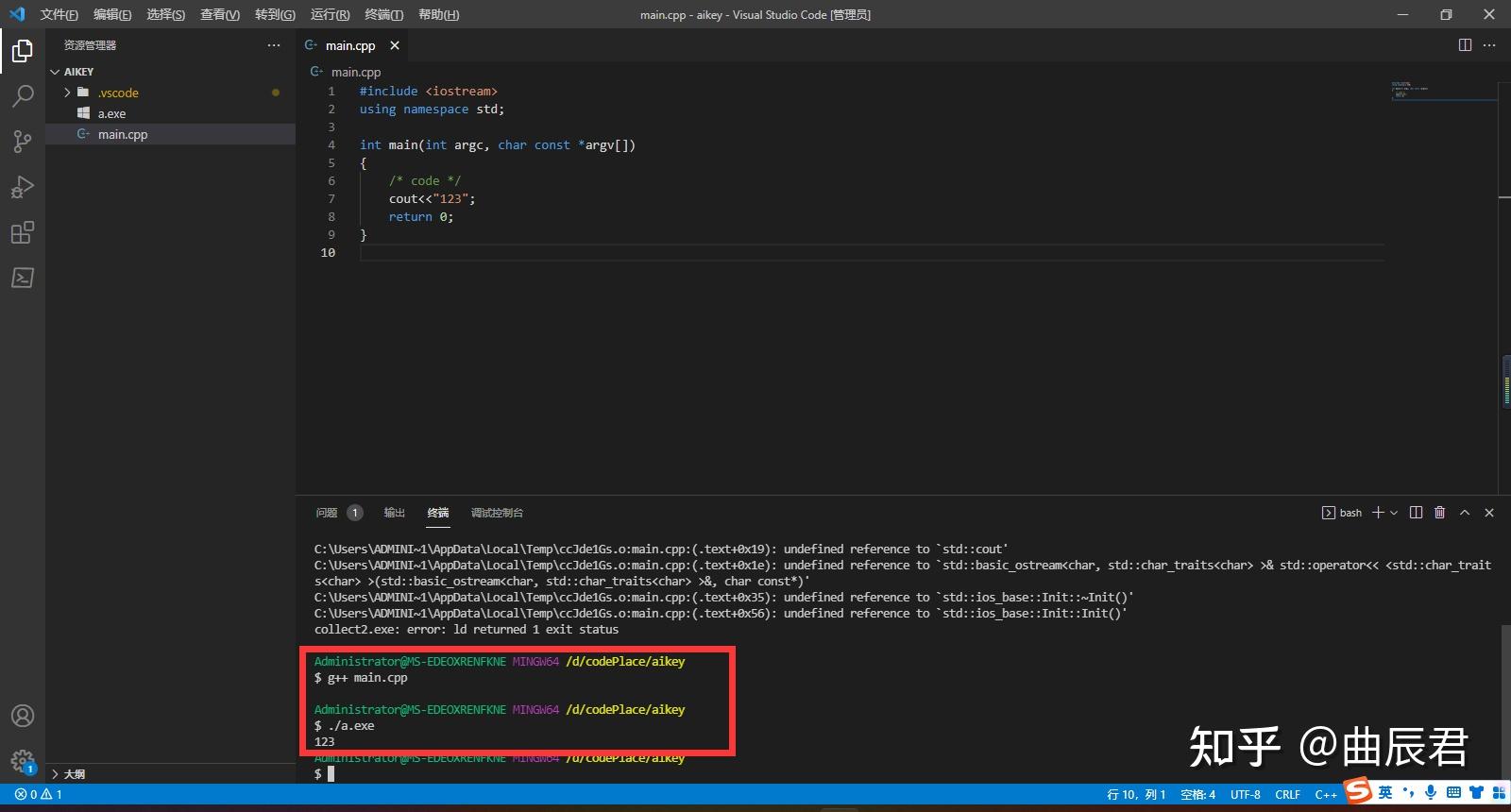The height and width of the screenshot is (812, 1511).
Task: Switch to the 输出 output tab
Action: click(x=395, y=513)
